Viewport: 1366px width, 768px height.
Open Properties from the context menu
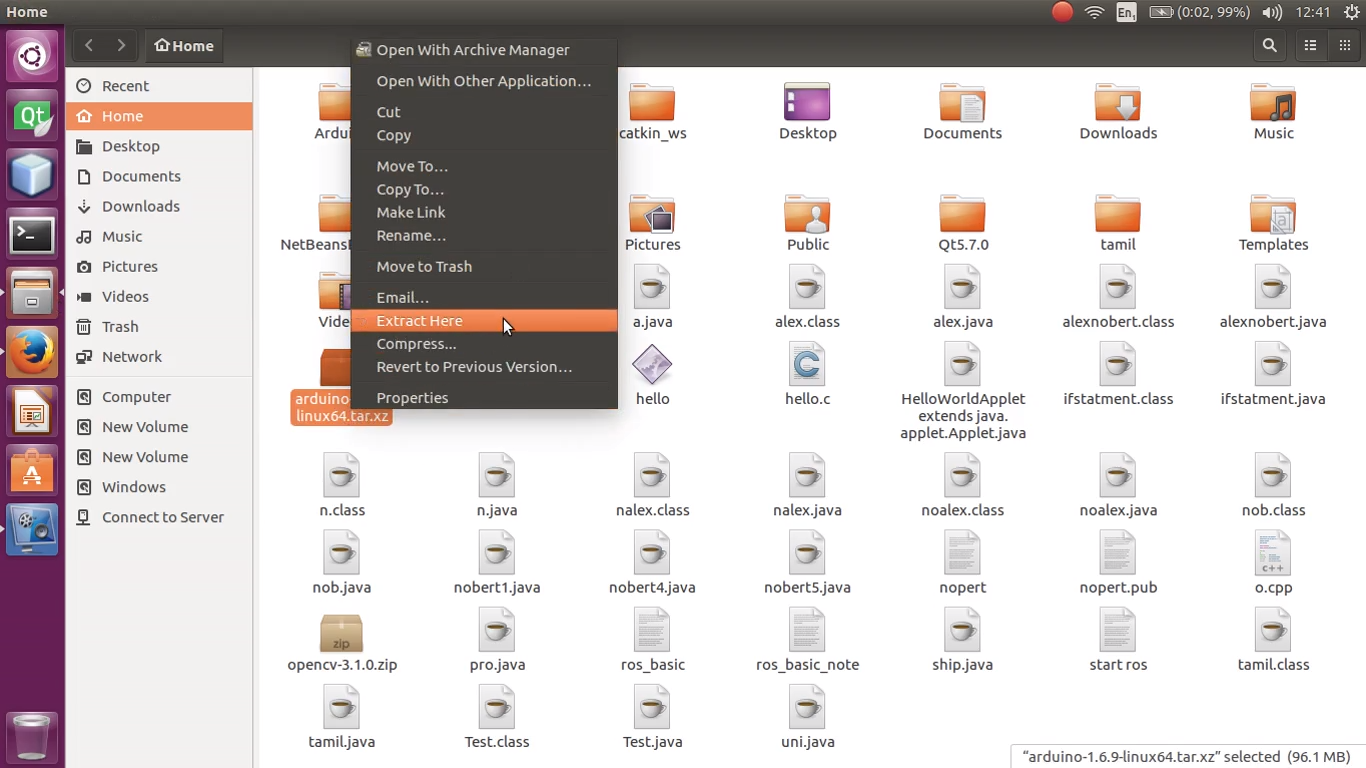[412, 397]
